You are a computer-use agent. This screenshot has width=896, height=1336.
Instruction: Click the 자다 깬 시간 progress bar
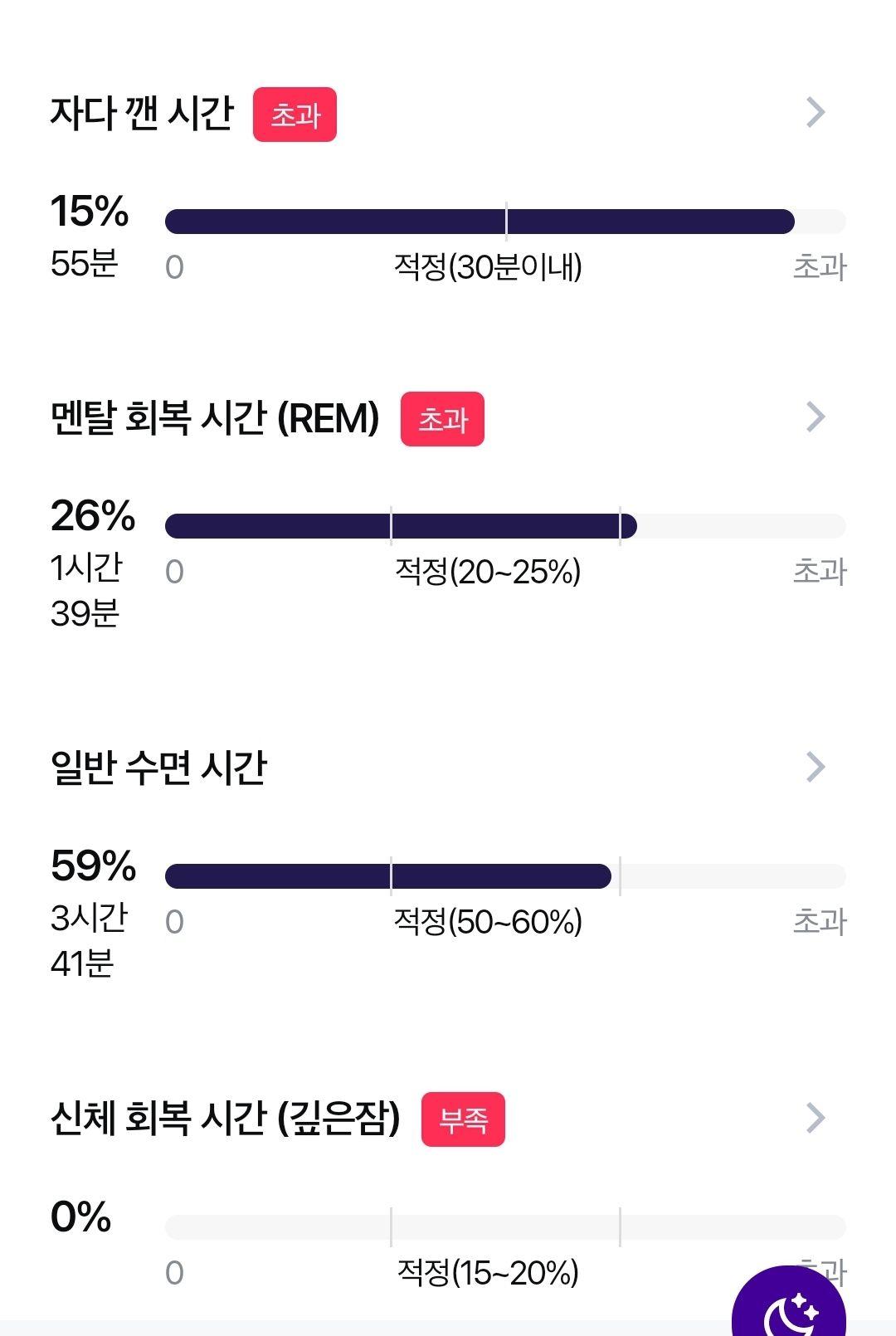point(505,222)
